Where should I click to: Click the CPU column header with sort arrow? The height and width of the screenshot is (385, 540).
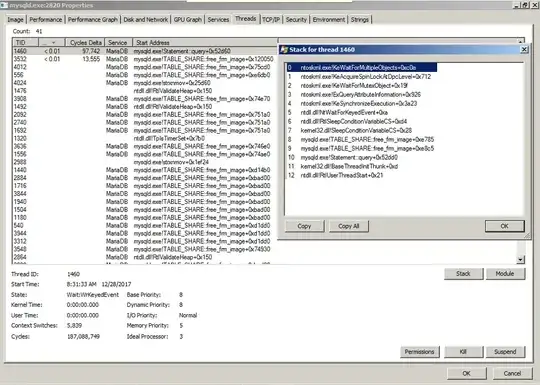tap(51, 43)
